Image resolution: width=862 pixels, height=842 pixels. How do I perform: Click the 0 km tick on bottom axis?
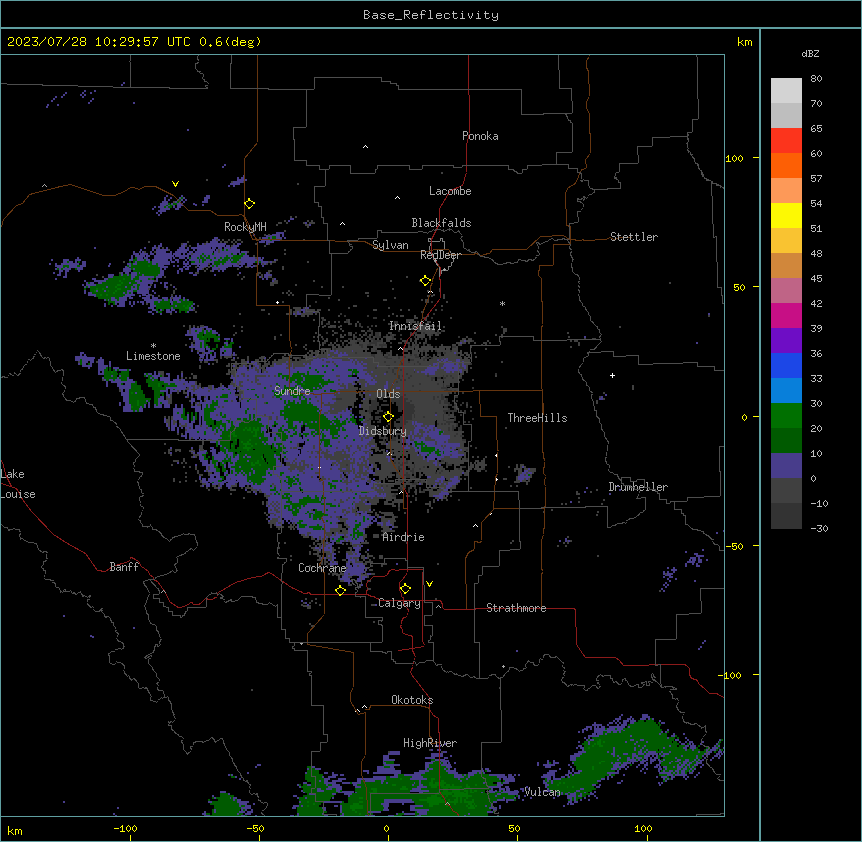pos(386,828)
